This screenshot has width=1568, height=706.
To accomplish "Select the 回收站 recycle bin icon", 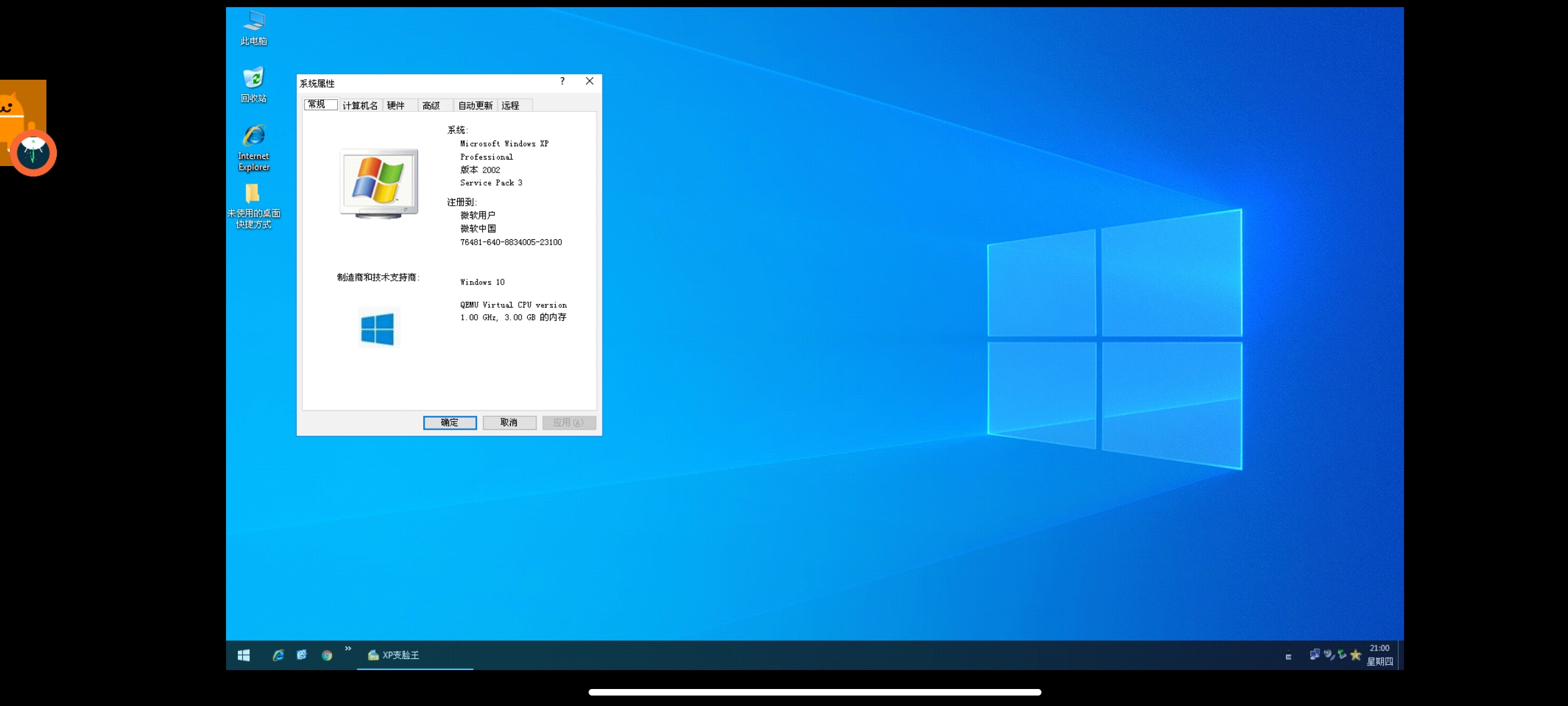I will tap(253, 85).
